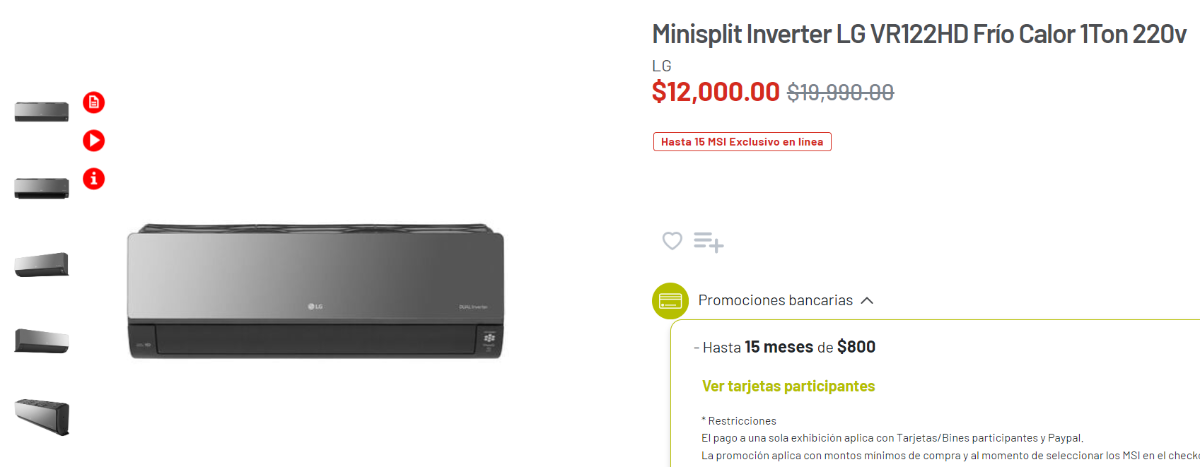
Task: Select the first front-view thumbnail
Action: [x=42, y=111]
